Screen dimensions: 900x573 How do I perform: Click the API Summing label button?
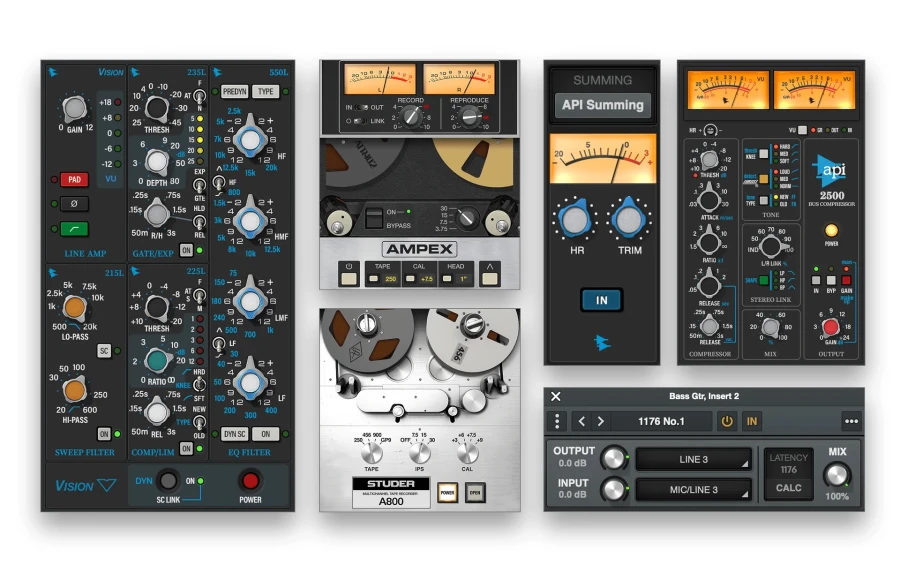[603, 105]
